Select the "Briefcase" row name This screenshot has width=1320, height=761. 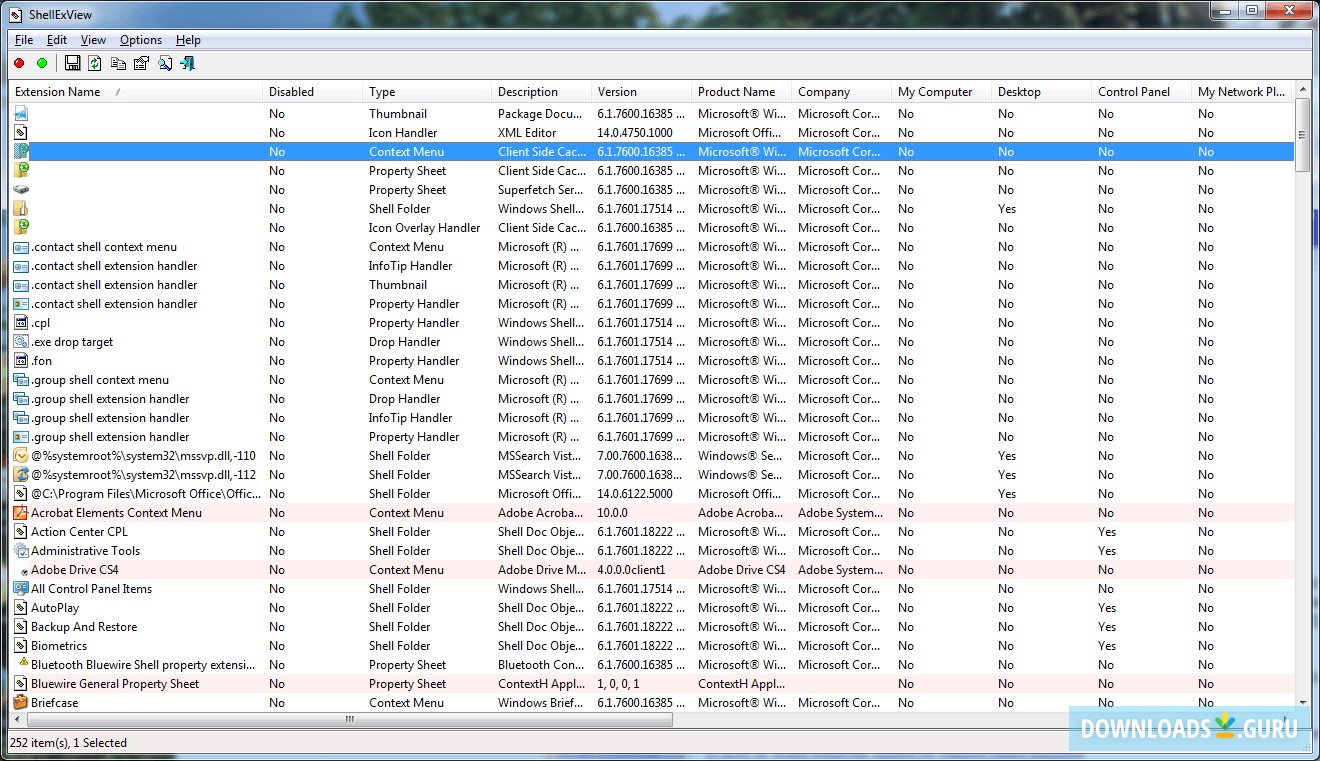point(54,703)
